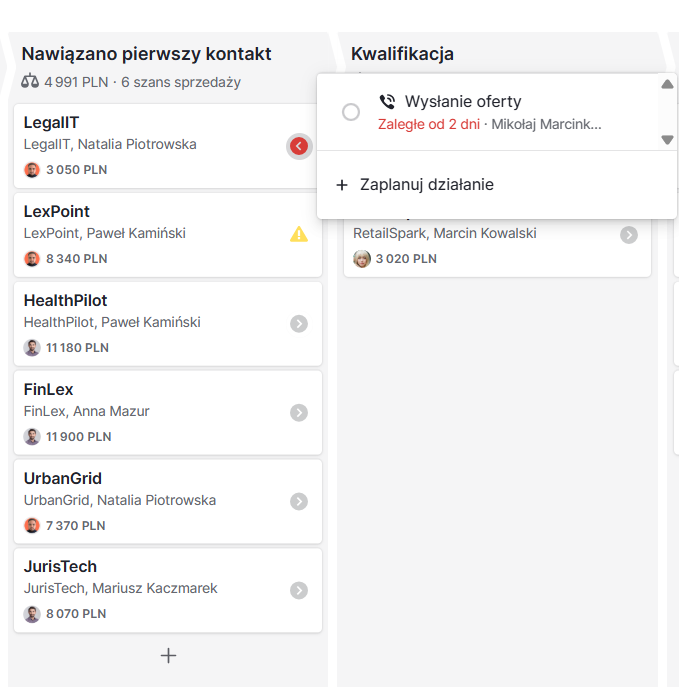Select the Kwalifikacja stage header
Viewport: 679px width, 687px height.
pyautogui.click(x=402, y=54)
